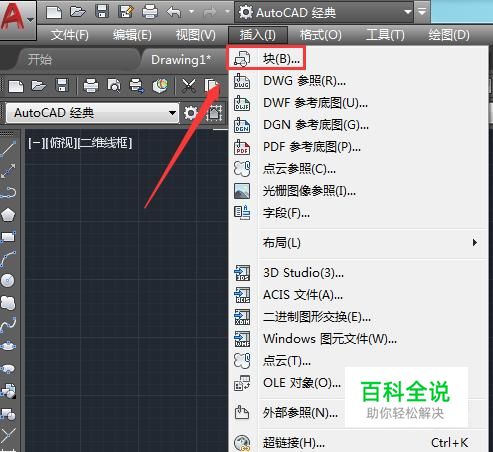Choose 光栅图像参照(I)... menu item

[x=358, y=191]
